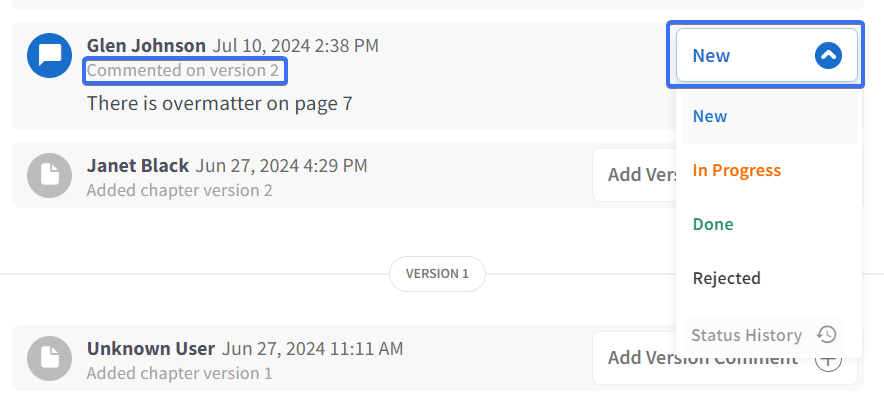Click the VERSION 1 divider label

437,274
